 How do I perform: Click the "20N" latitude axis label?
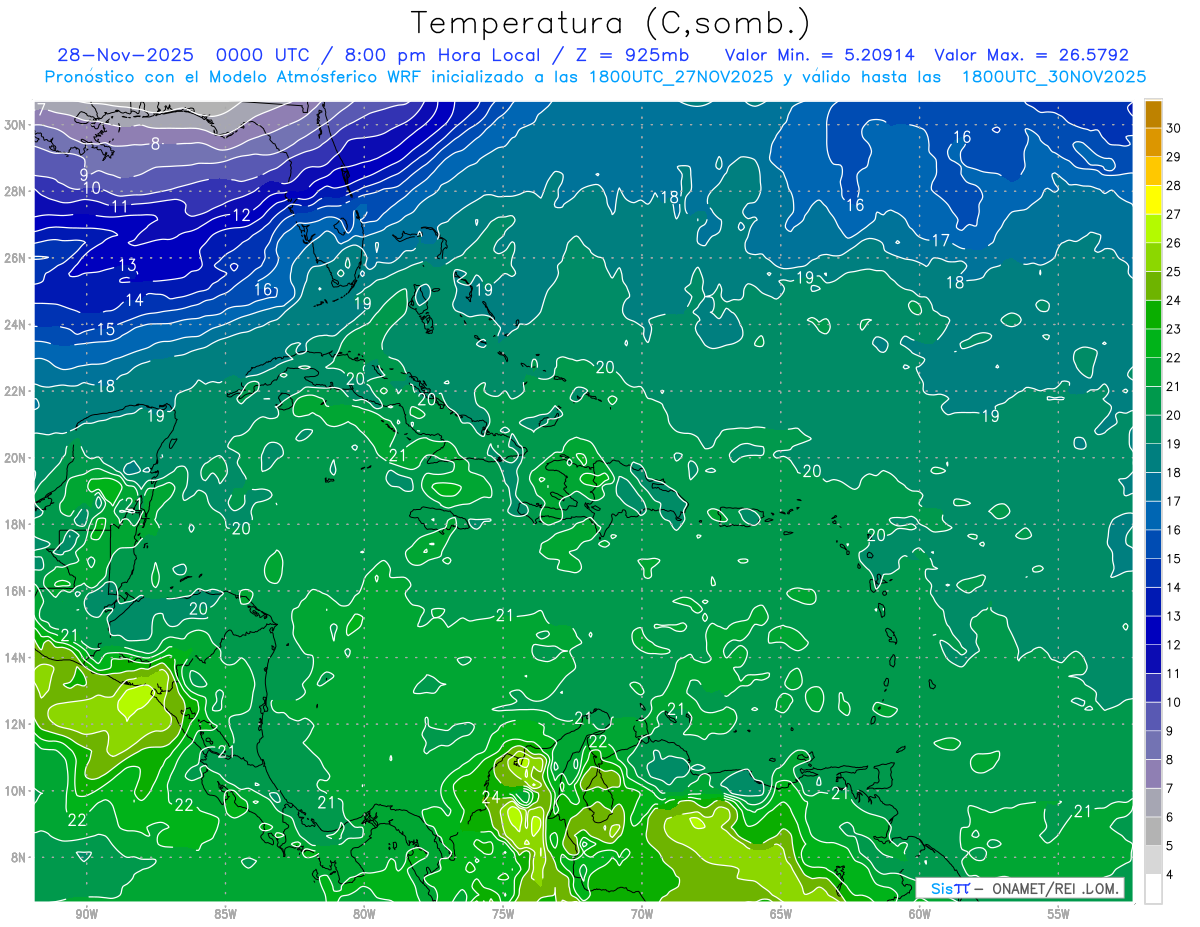pos(16,458)
